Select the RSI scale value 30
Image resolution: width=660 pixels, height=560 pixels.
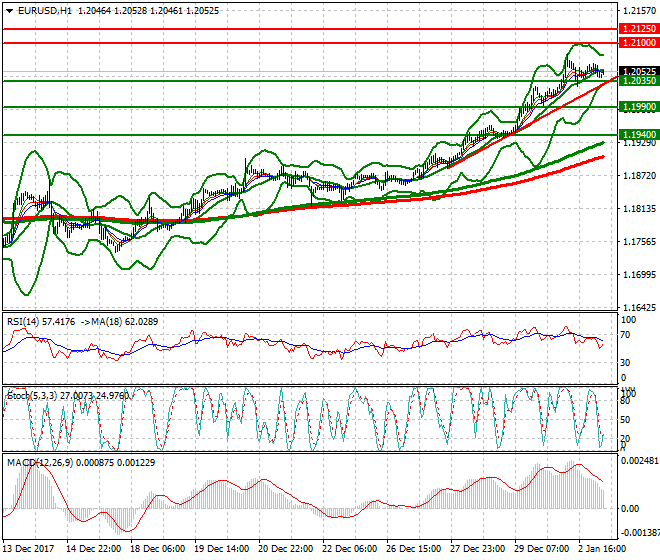[625, 363]
